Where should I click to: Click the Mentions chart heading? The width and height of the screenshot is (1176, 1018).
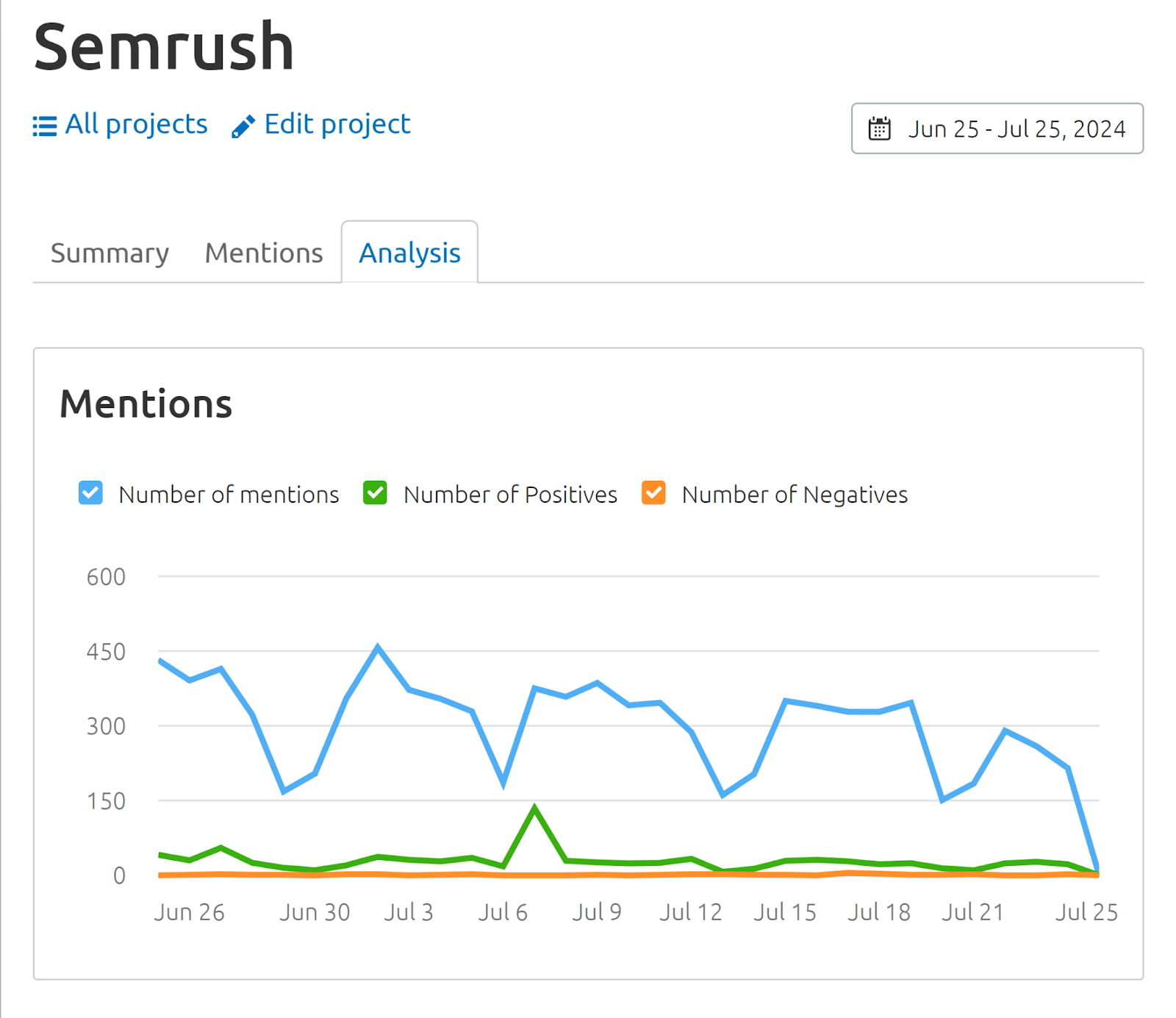[x=146, y=404]
